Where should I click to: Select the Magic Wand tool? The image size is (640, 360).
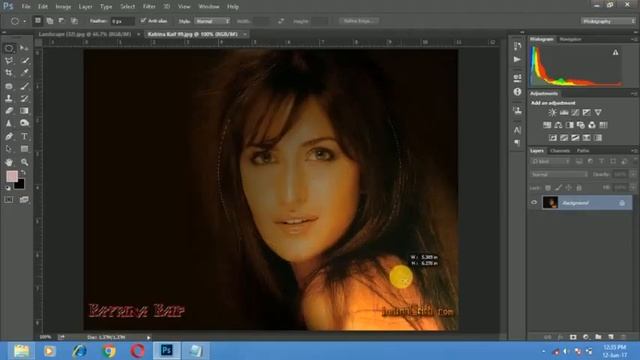tap(24, 61)
